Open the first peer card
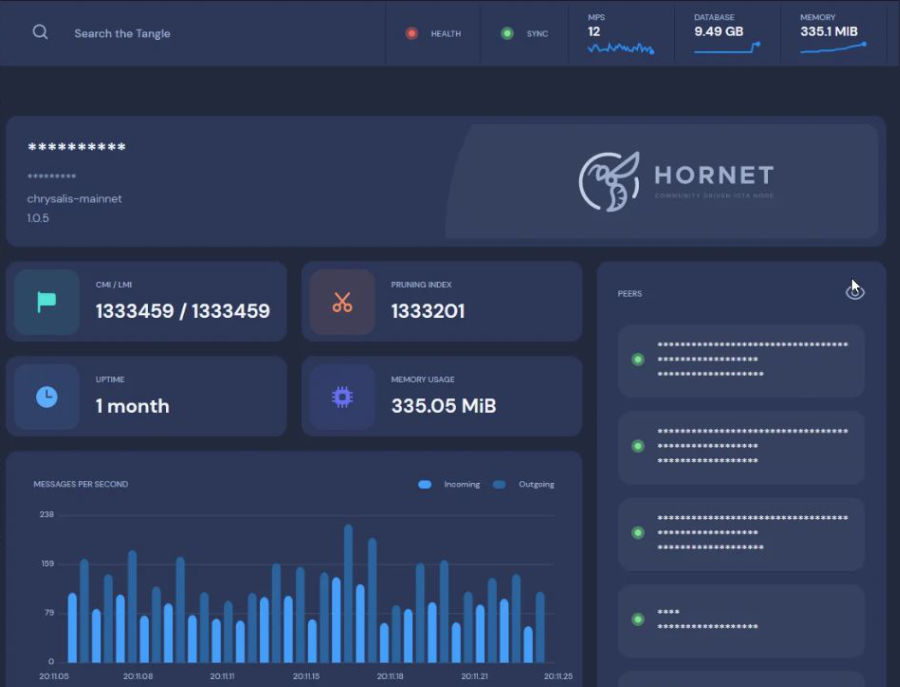Viewport: 900px width, 687px height. [741, 360]
